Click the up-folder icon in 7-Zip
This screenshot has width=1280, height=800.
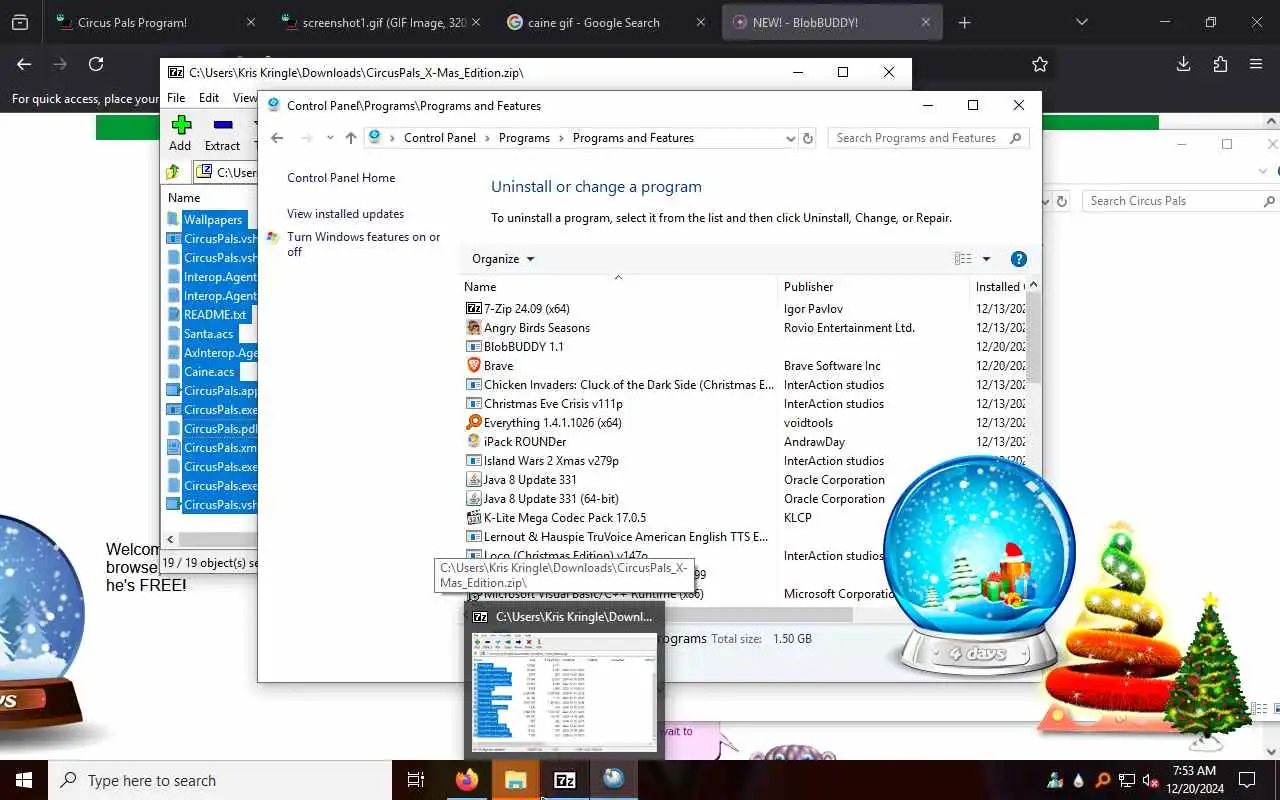pos(174,172)
